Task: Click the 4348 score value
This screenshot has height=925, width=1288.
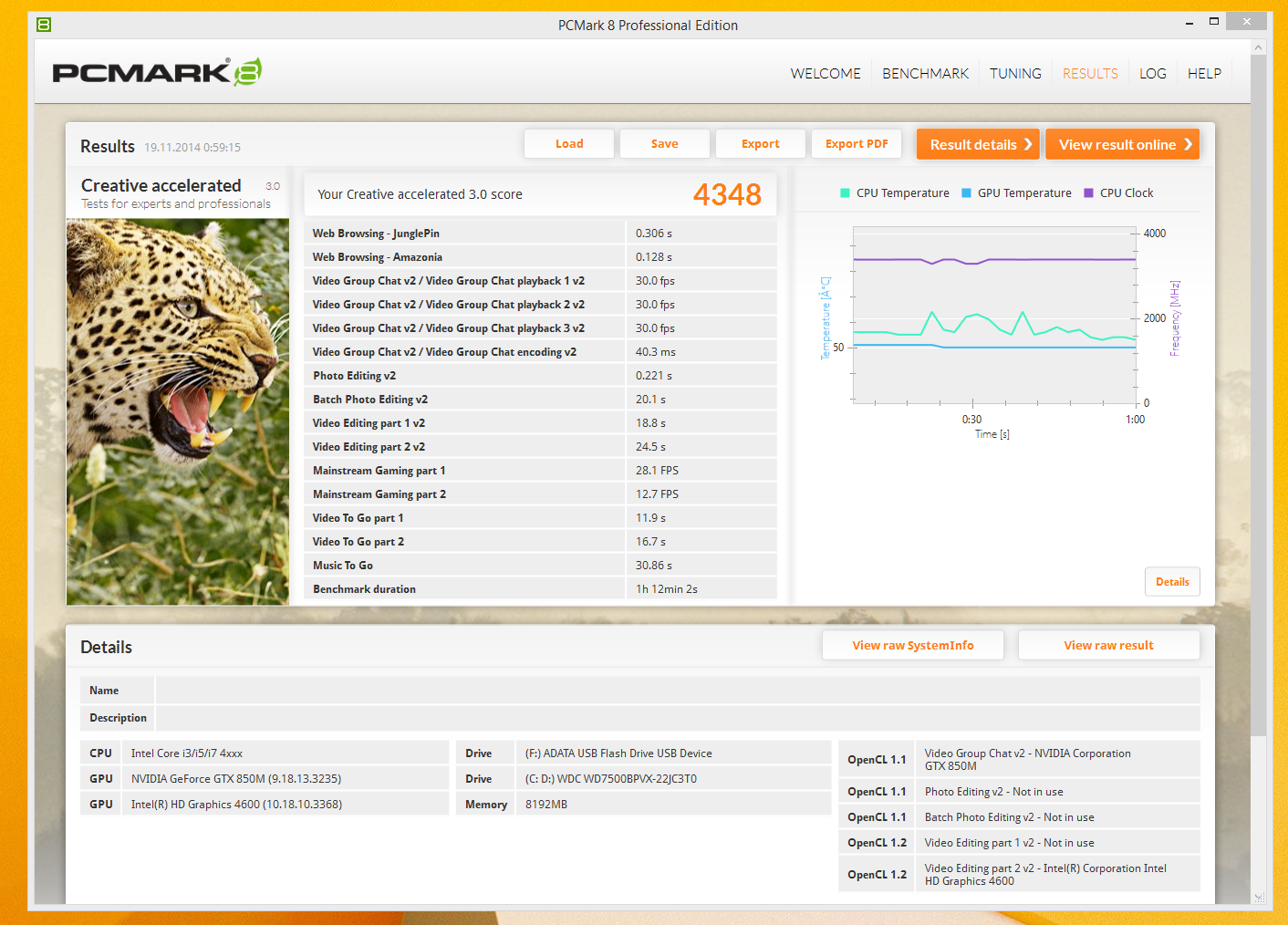Action: click(727, 194)
